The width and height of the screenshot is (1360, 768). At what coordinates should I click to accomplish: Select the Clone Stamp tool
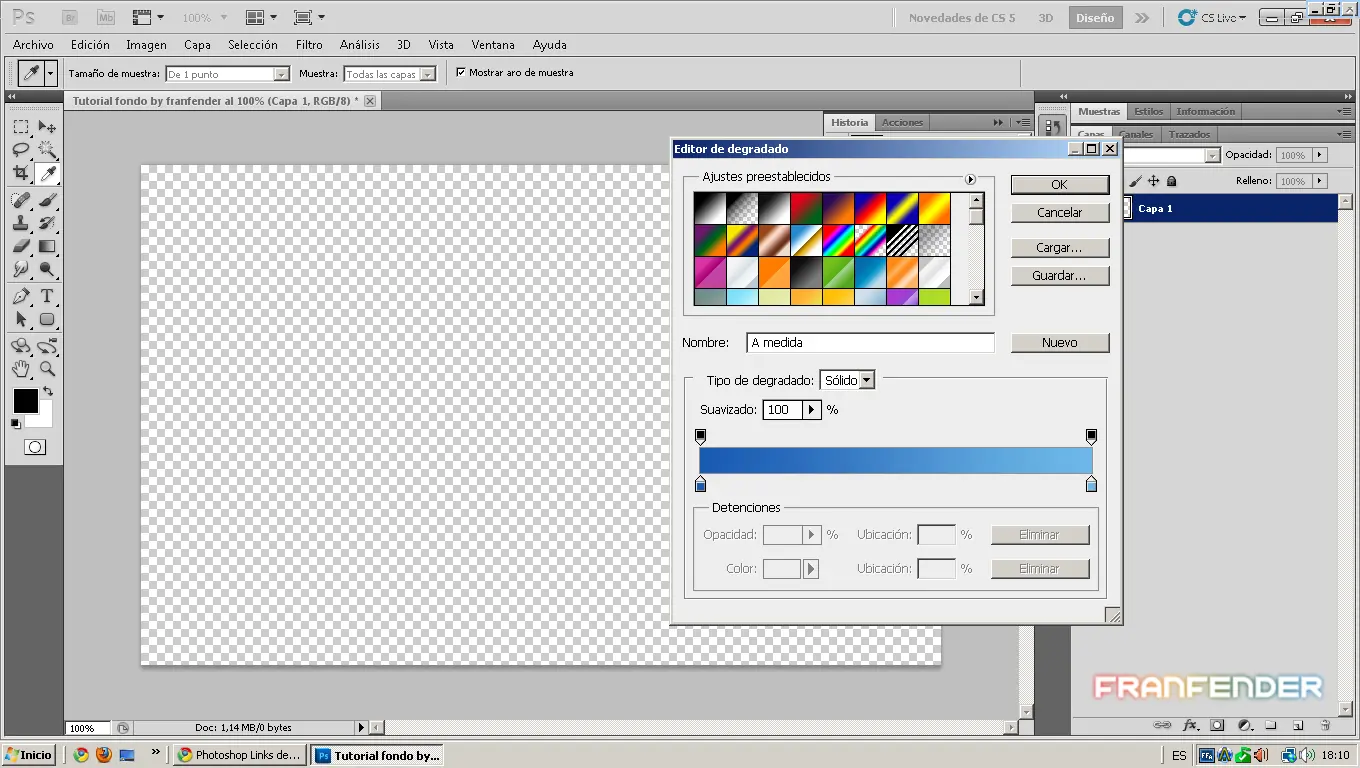click(21, 223)
